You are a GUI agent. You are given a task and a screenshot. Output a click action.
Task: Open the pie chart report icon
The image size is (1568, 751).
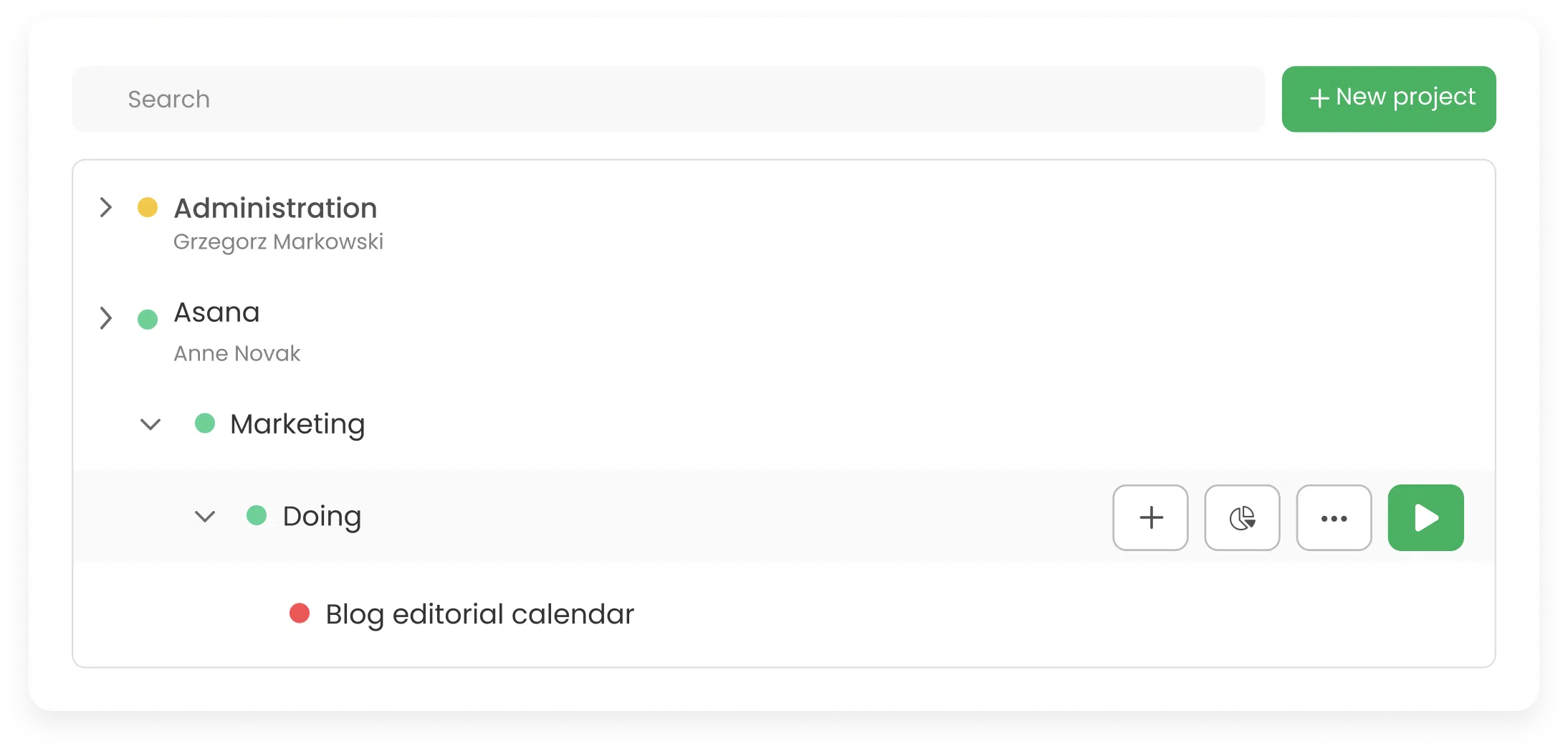point(1242,517)
